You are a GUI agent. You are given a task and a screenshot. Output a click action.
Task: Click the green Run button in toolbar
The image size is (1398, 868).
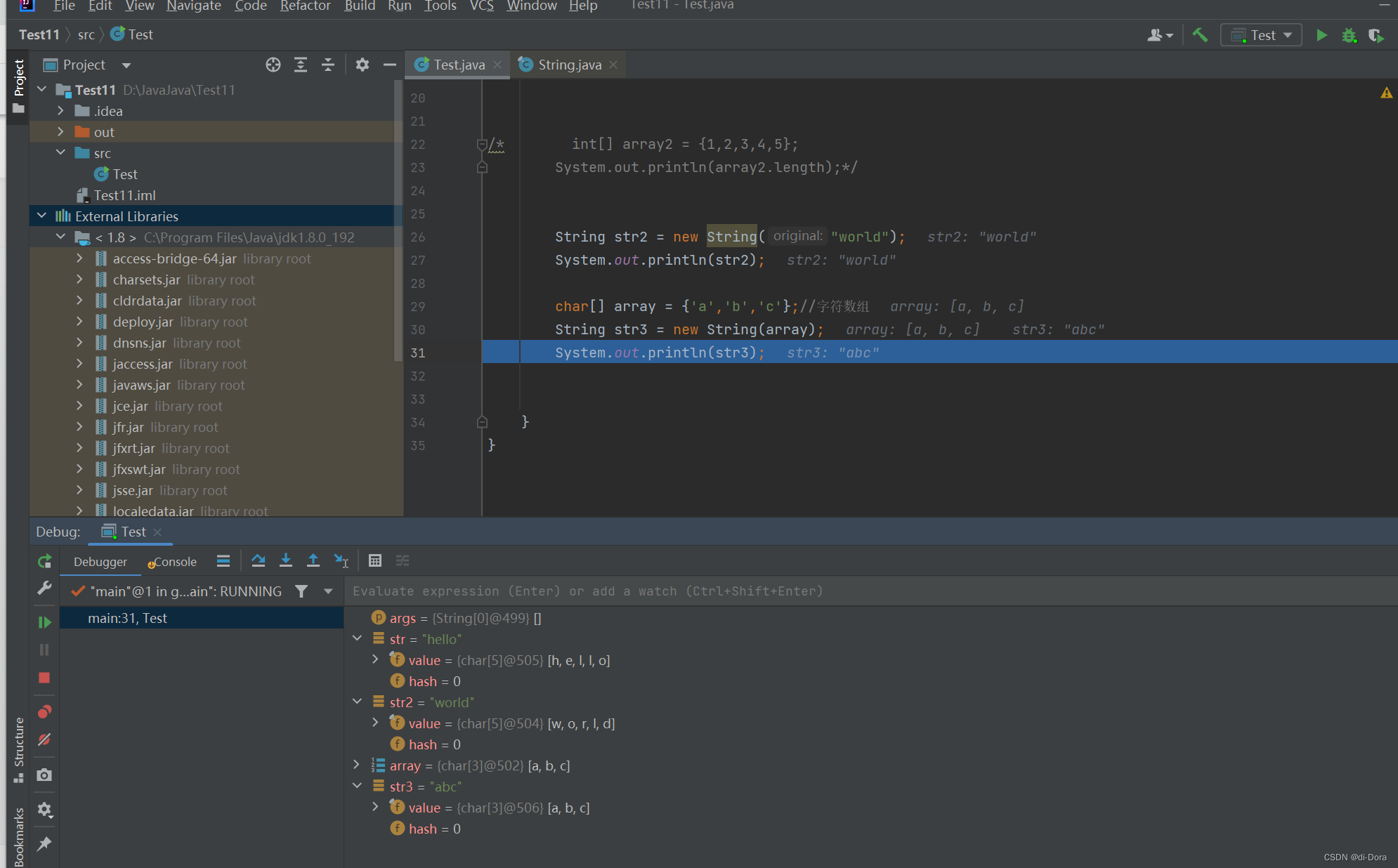(1321, 35)
